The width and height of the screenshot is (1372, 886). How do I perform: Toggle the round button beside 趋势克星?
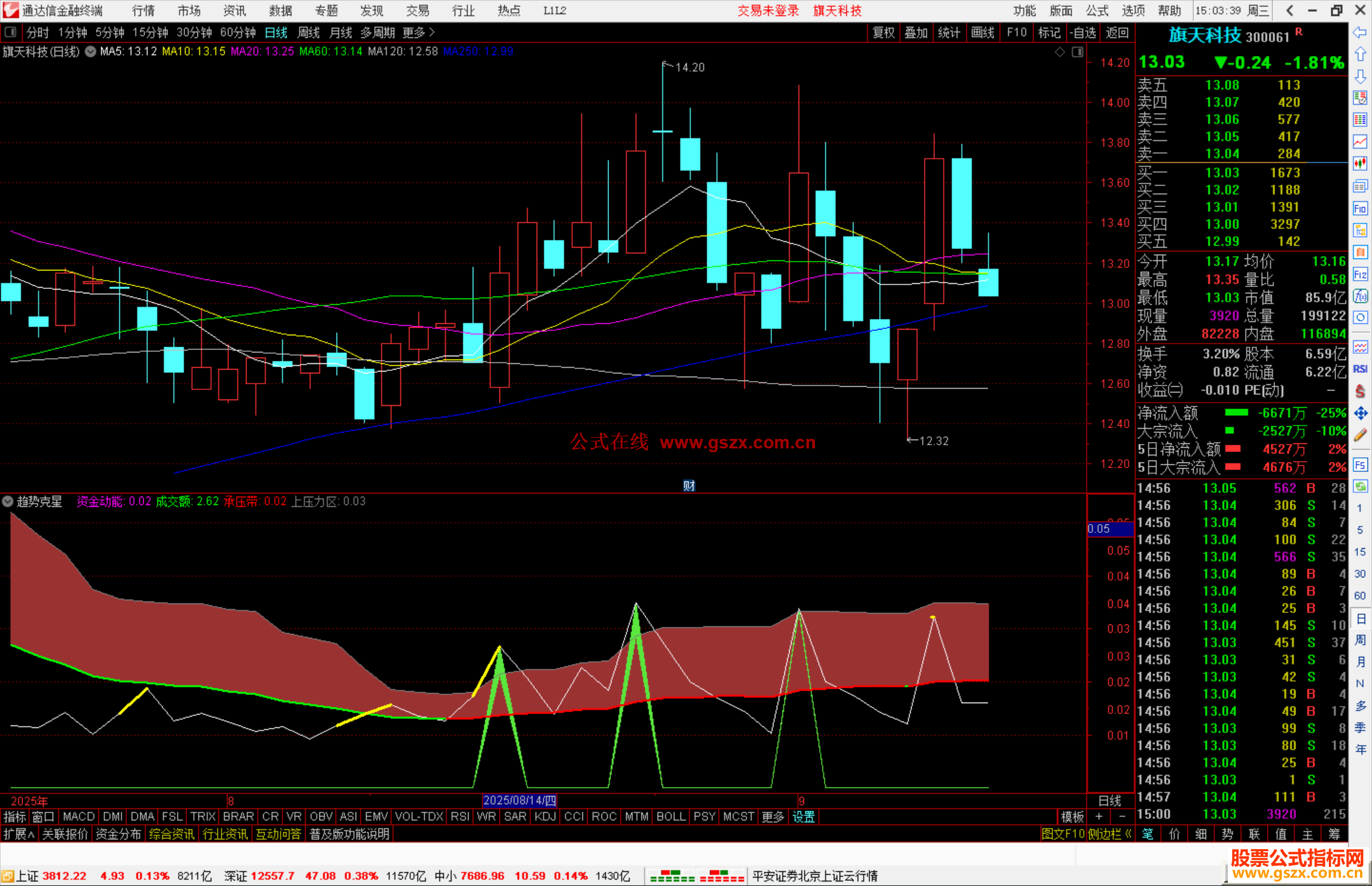coord(8,502)
